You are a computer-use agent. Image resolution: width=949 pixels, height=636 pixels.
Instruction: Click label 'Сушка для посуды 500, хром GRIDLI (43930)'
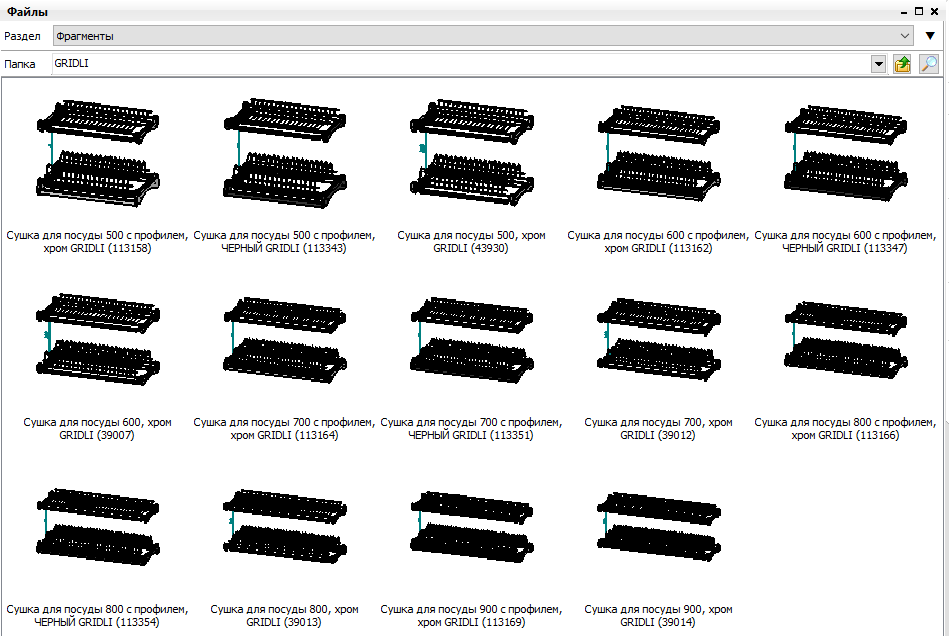(471, 241)
